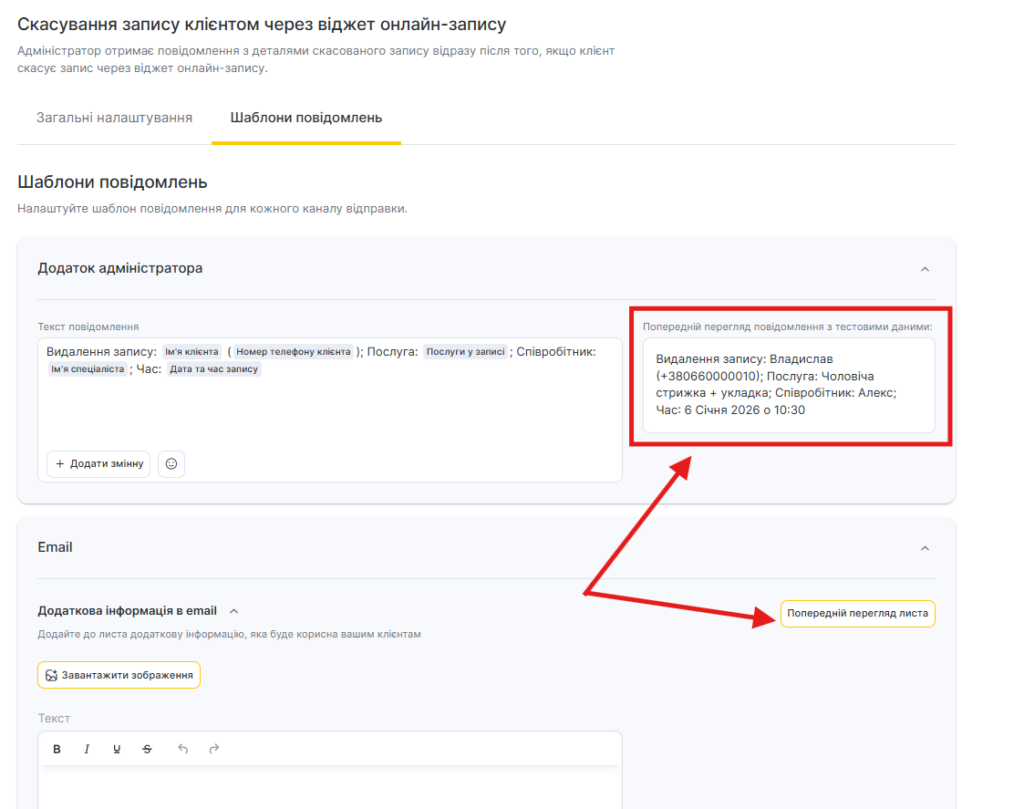Click 'Завантажити зображення' upload button

119,675
